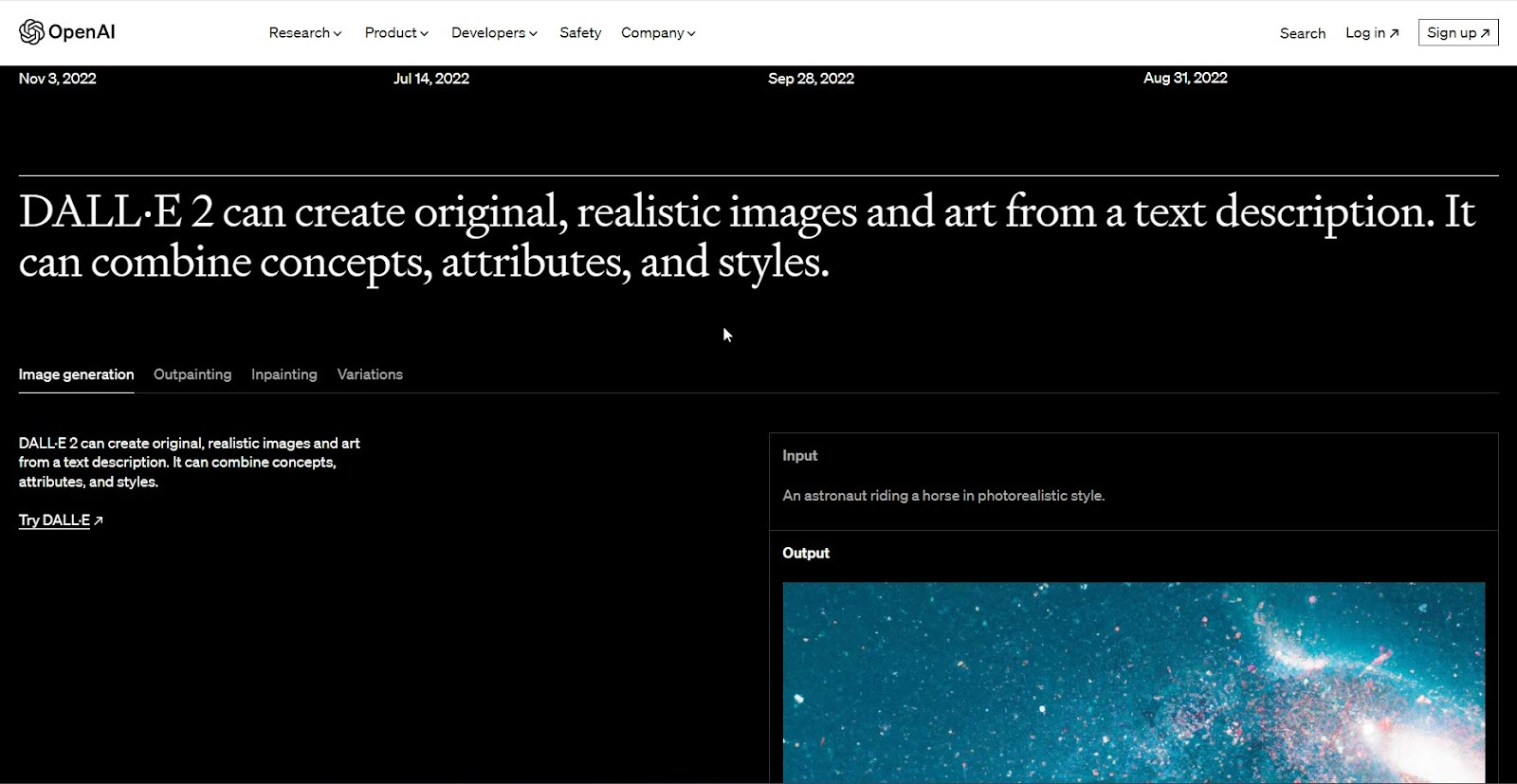Viewport: 1517px width, 784px height.
Task: Expand the Research dropdown menu
Action: tap(305, 33)
